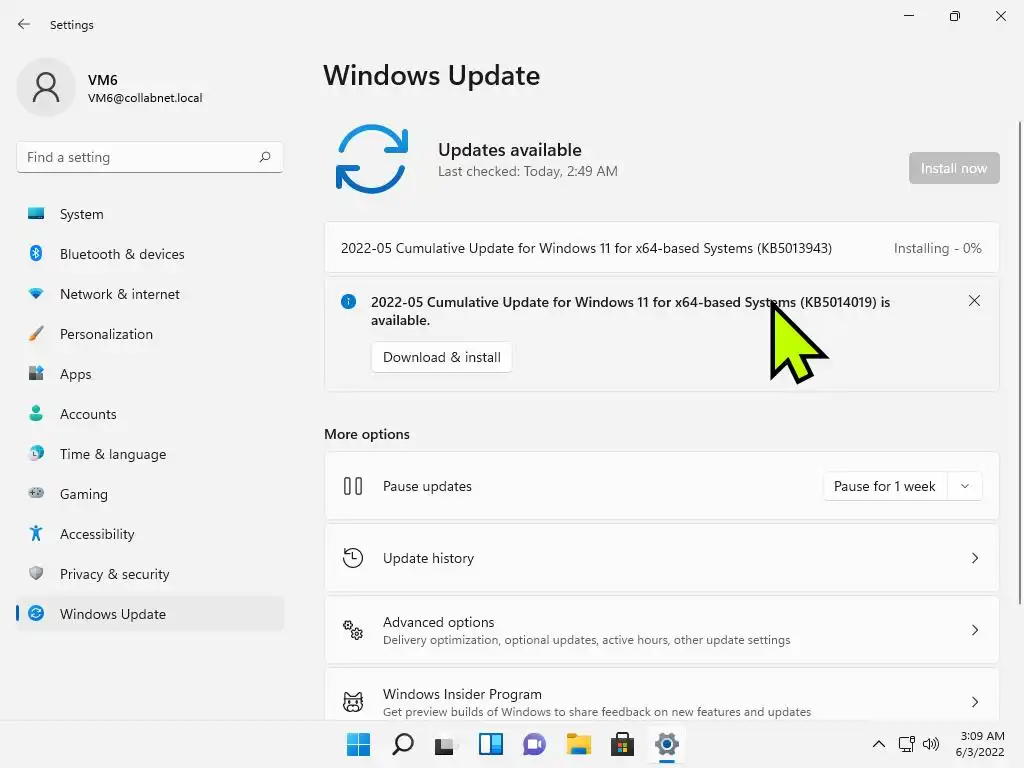Dismiss the KB5014019 available notice
Screen dimensions: 1024x768
coord(974,300)
